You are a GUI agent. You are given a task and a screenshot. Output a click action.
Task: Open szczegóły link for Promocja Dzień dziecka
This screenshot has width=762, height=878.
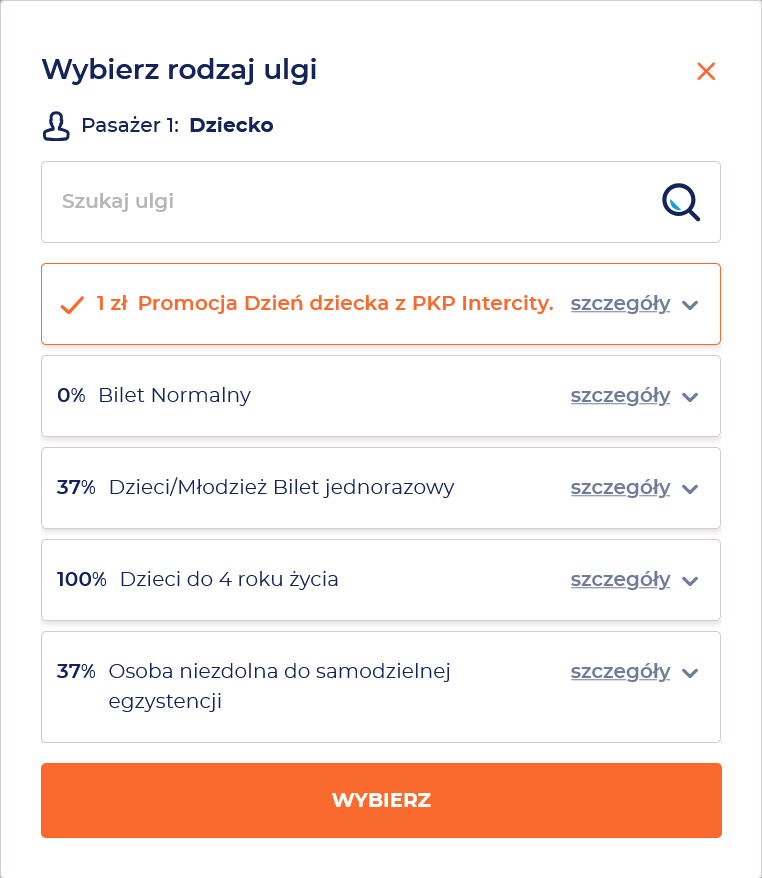coord(620,304)
